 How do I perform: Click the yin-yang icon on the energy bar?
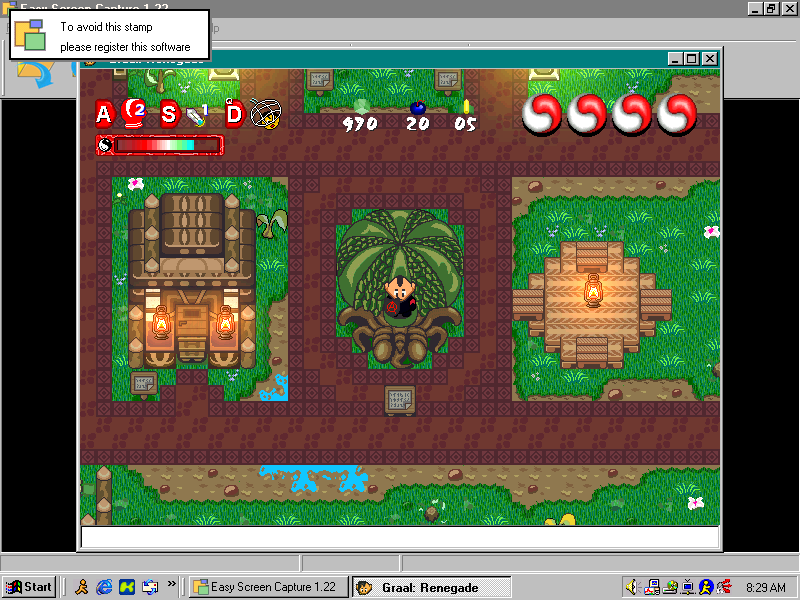(x=105, y=145)
